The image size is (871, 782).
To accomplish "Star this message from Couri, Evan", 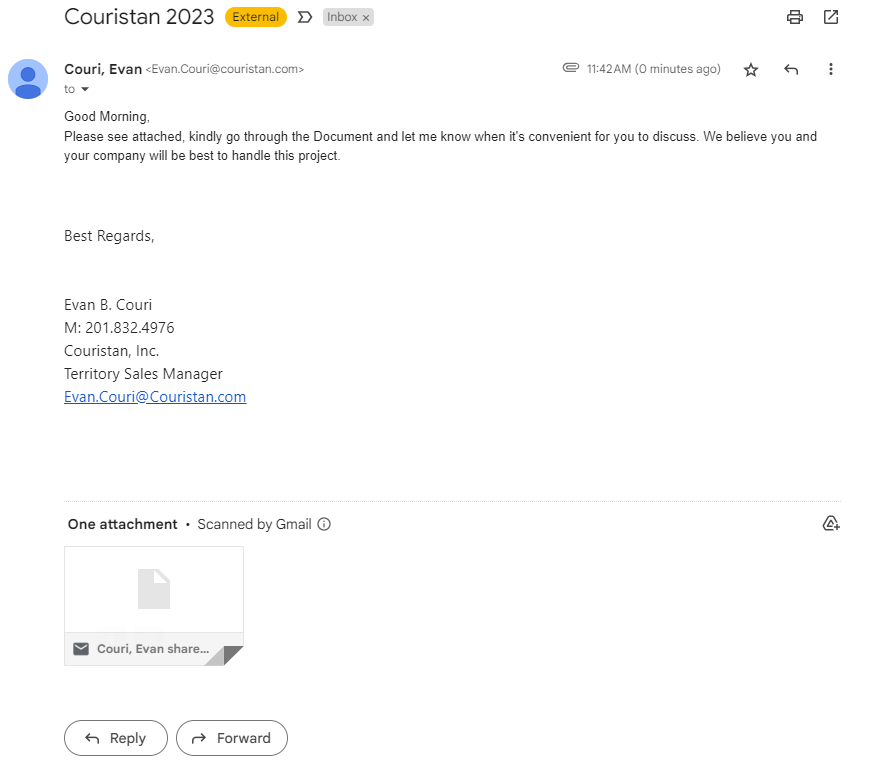I will point(750,69).
